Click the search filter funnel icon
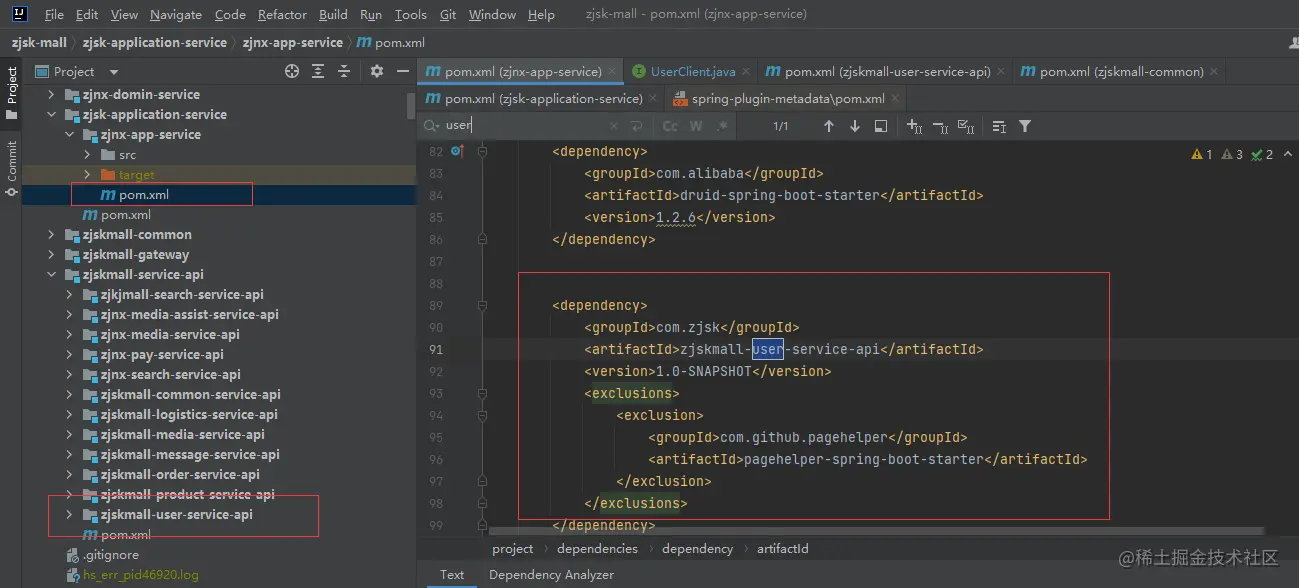Viewport: 1299px width, 588px height. click(x=1025, y=126)
